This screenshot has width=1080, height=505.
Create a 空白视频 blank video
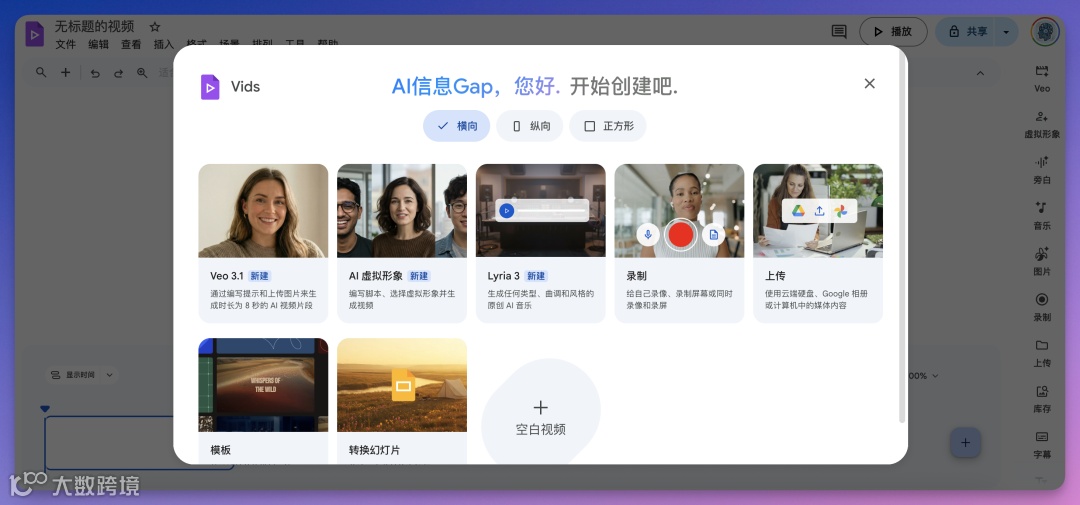coord(541,411)
